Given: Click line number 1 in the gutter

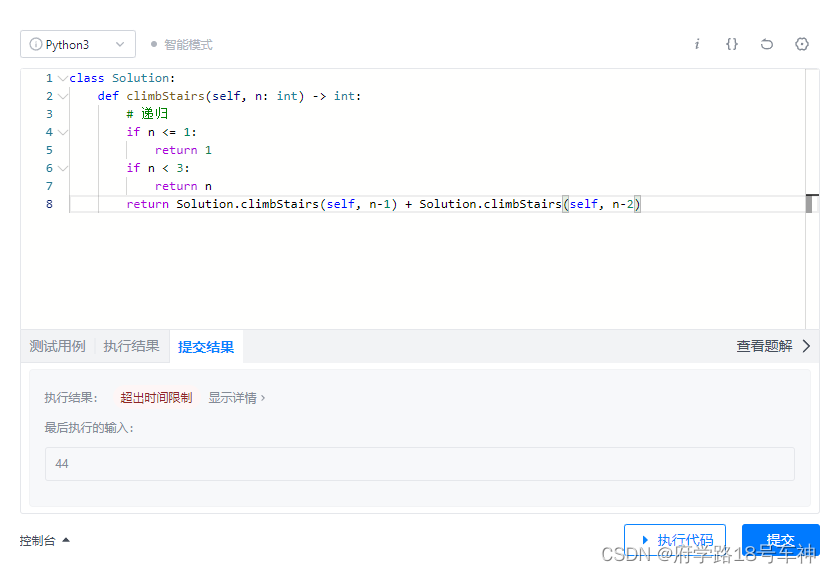Looking at the screenshot, I should (x=49, y=78).
